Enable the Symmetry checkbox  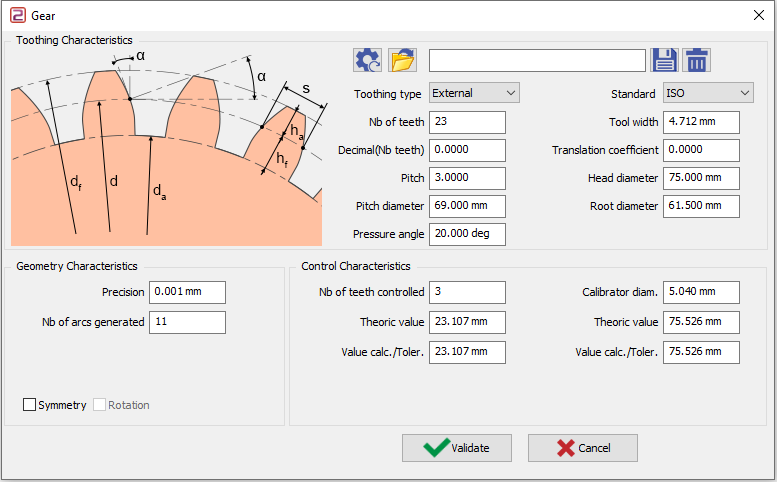30,405
